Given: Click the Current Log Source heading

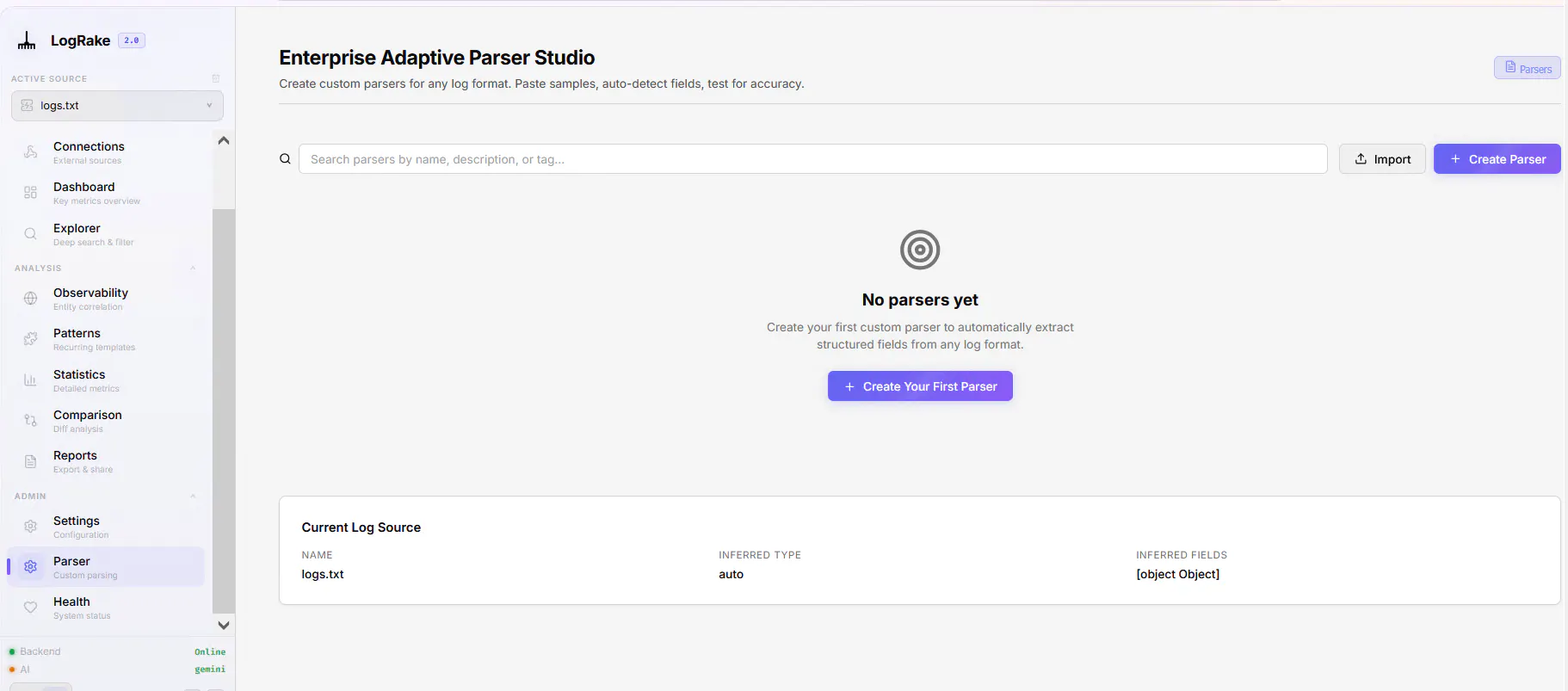Looking at the screenshot, I should pyautogui.click(x=361, y=528).
